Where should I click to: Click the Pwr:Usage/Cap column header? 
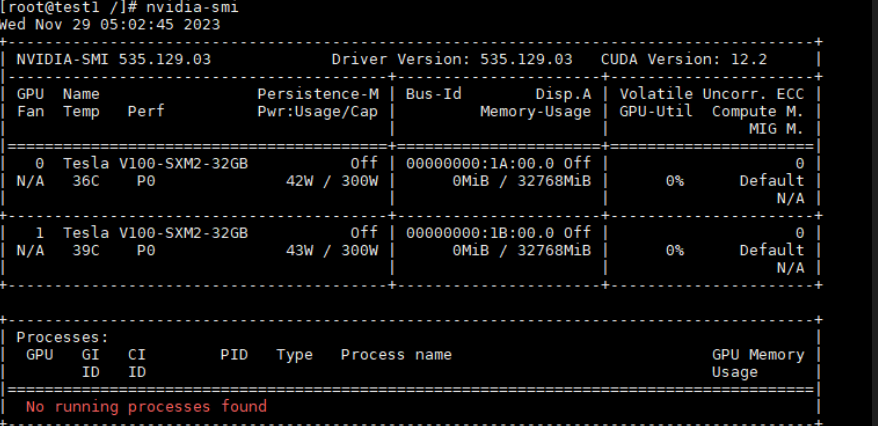tap(317, 111)
